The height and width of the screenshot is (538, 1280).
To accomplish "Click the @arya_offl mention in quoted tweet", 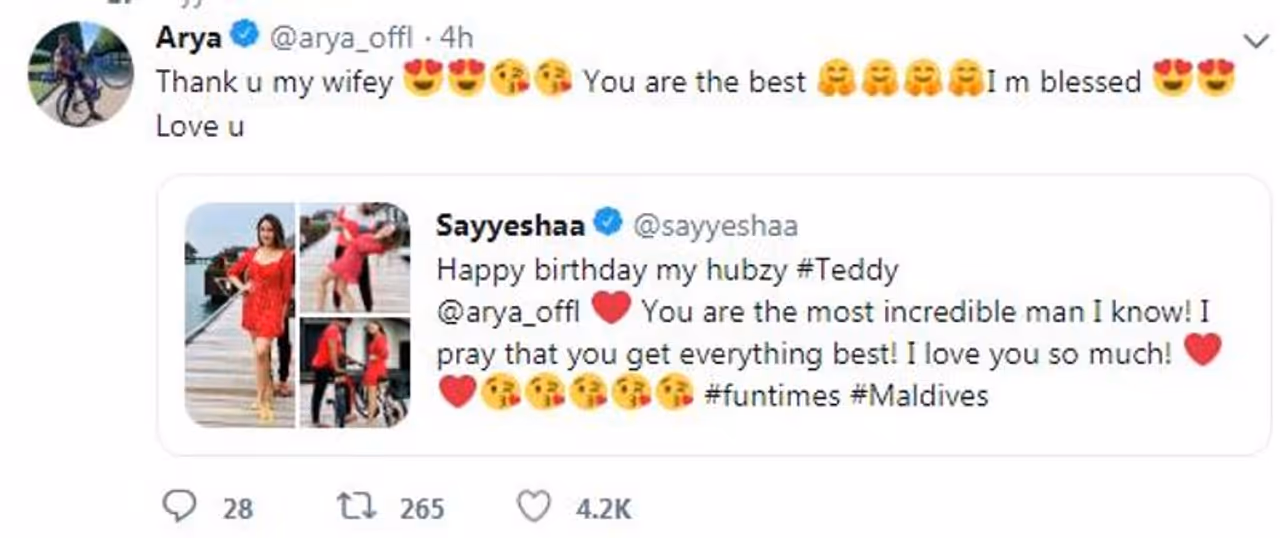I will [508, 311].
